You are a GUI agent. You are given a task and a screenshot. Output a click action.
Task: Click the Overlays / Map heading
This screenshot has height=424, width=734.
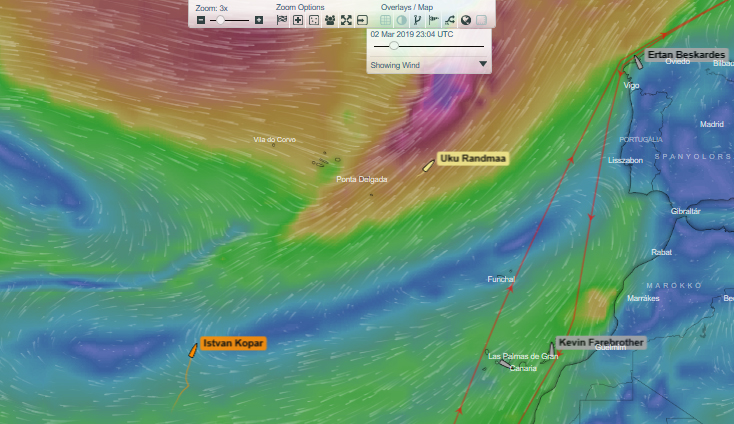tap(407, 7)
